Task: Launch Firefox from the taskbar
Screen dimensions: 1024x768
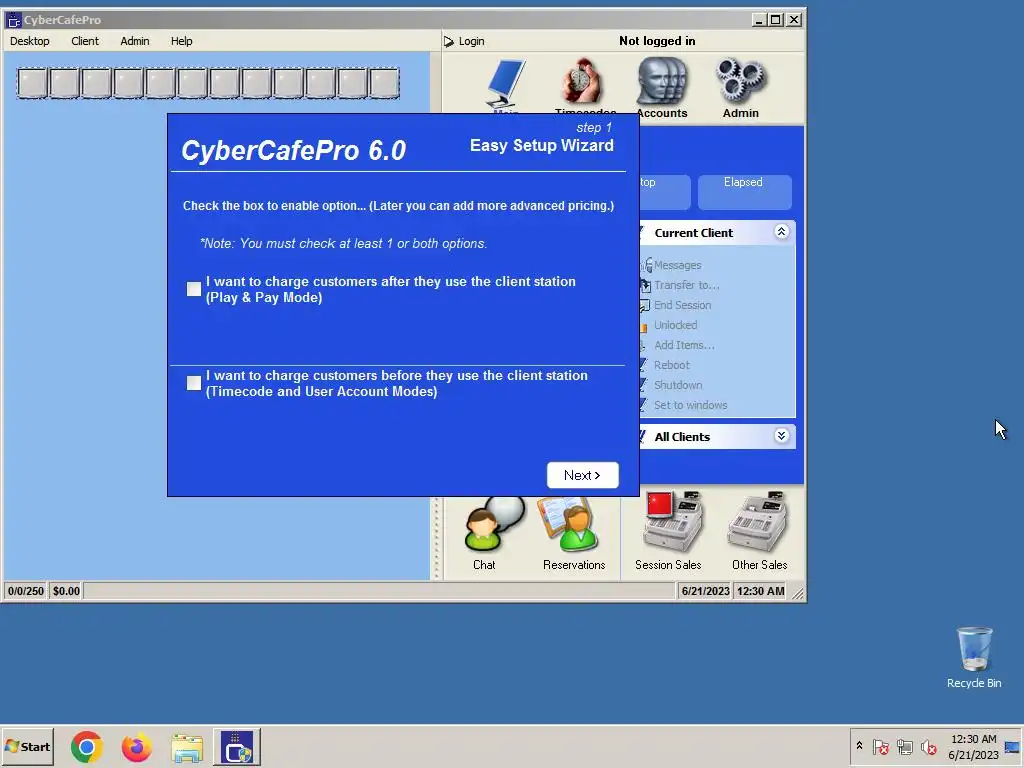Action: [136, 746]
